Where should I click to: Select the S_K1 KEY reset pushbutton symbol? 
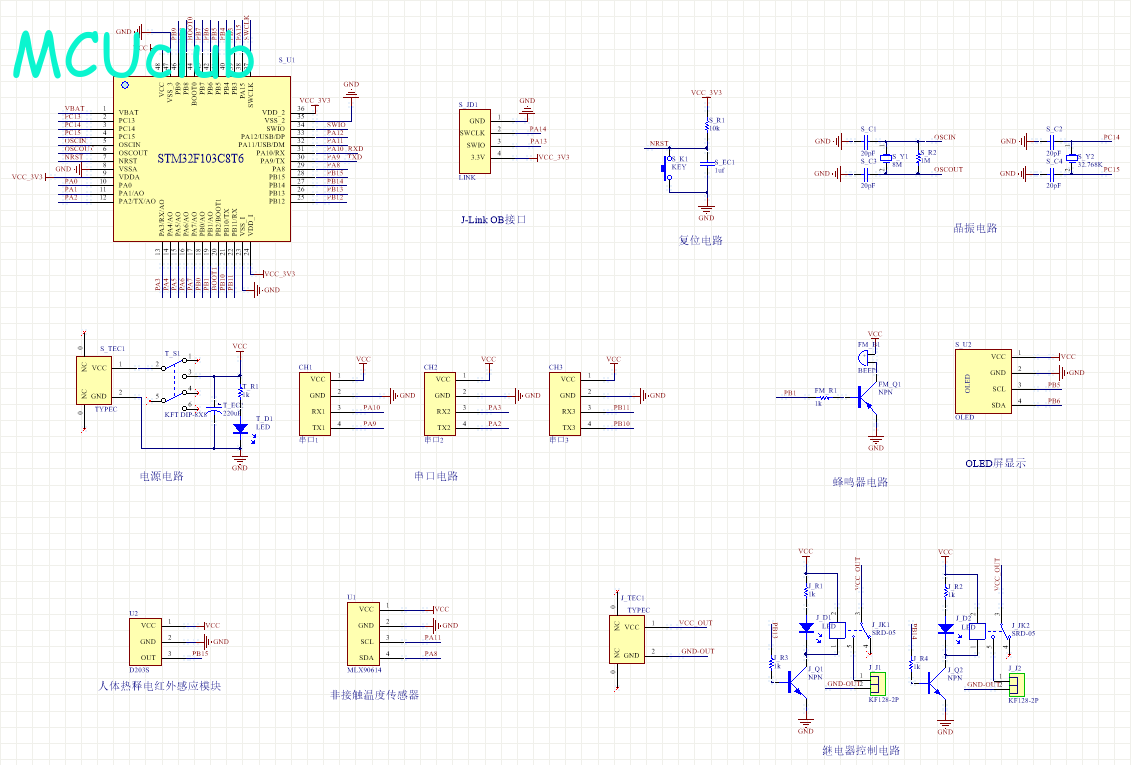click(668, 168)
